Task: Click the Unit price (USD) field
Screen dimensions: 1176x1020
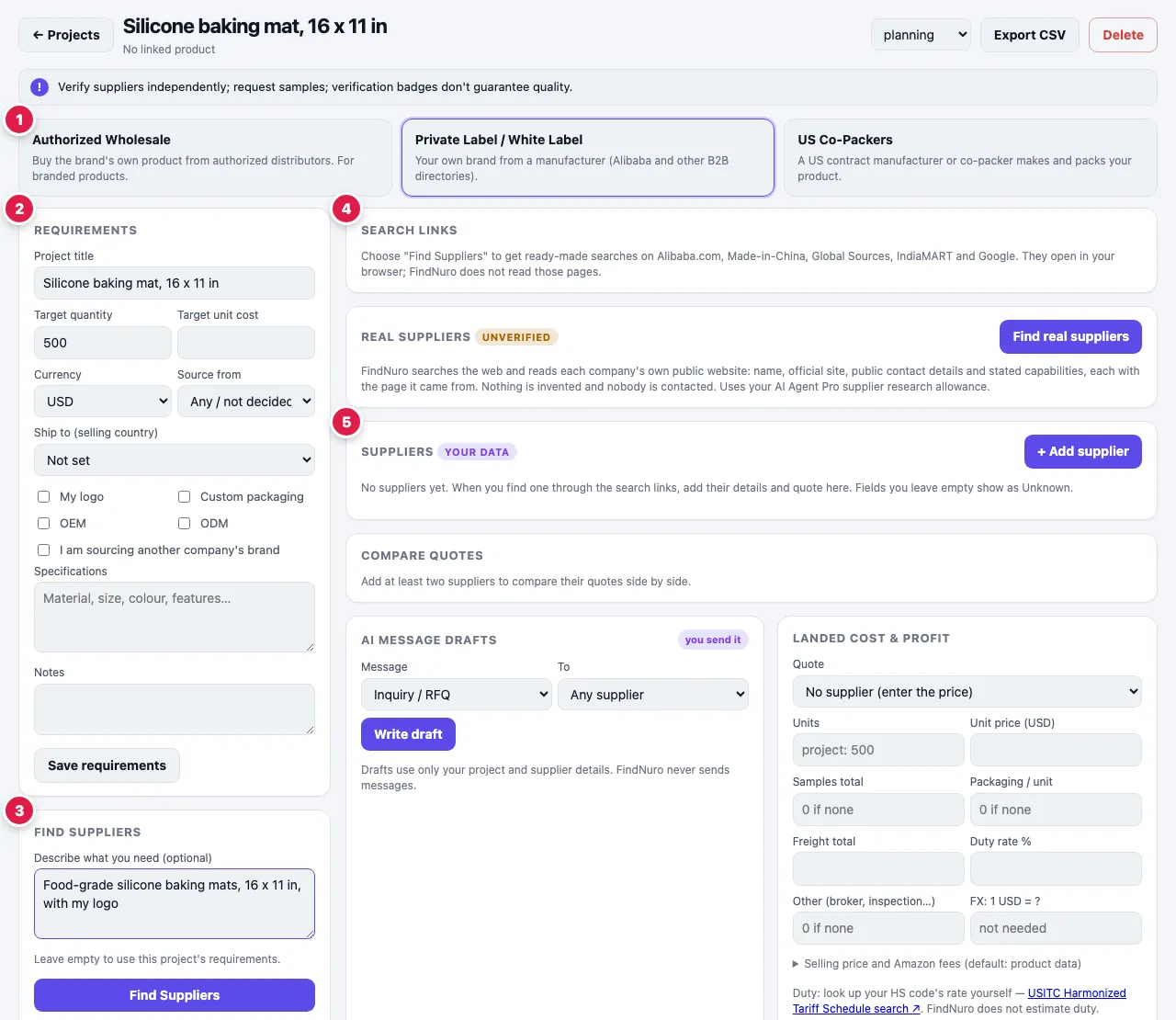Action: pos(1056,750)
